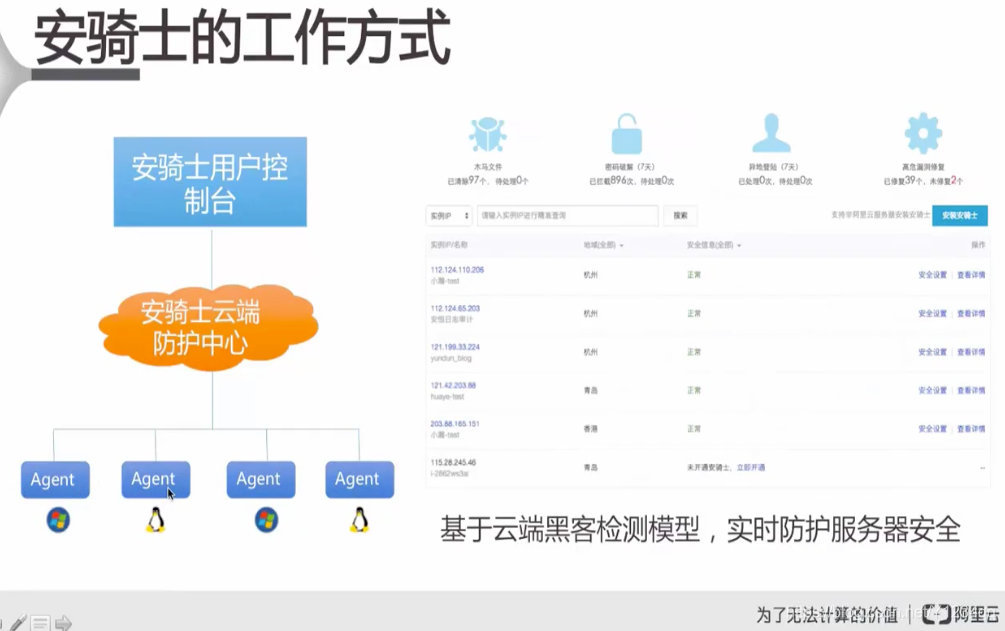Click the instance IP search input field
Screen dimensions: 1005x631
tap(567, 216)
